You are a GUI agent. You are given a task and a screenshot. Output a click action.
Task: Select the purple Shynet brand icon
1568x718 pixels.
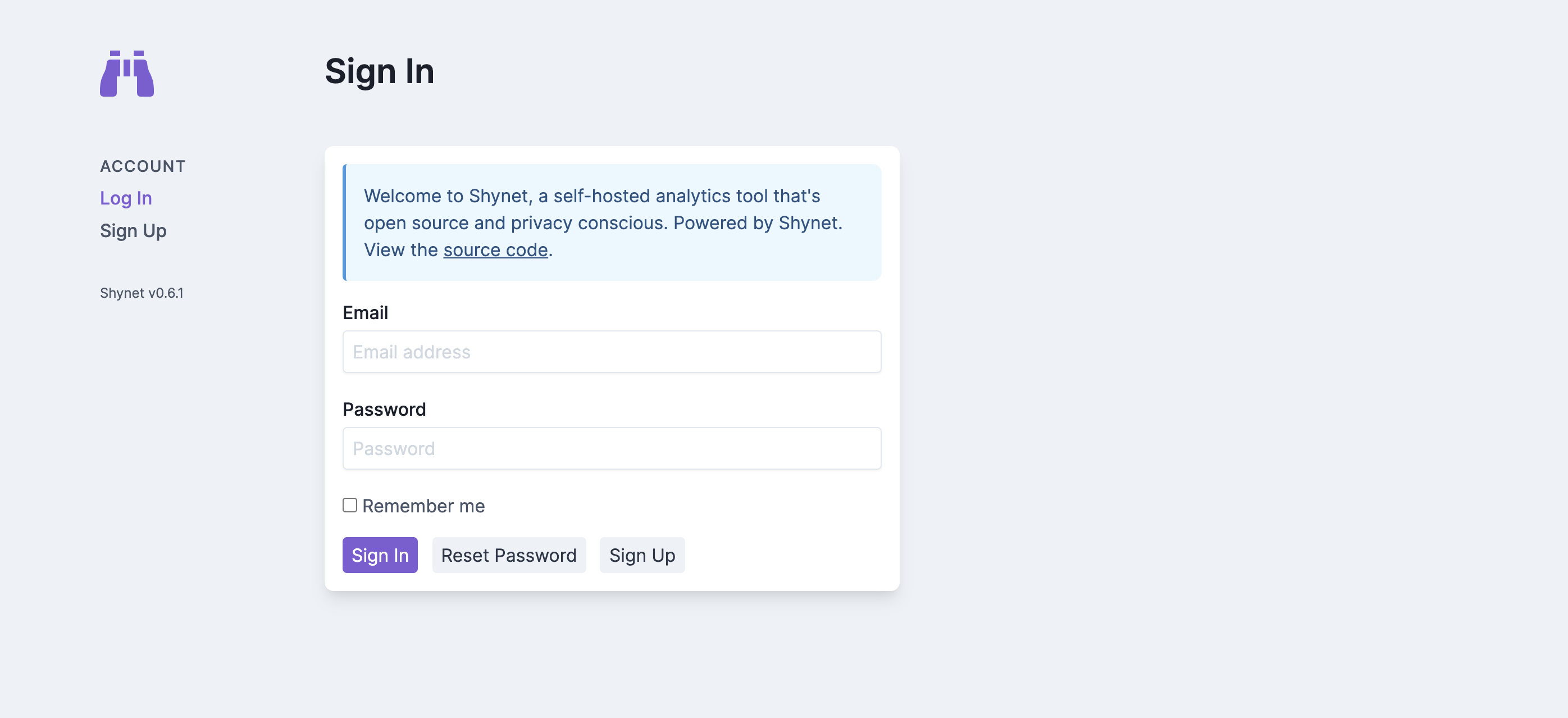pyautogui.click(x=126, y=73)
